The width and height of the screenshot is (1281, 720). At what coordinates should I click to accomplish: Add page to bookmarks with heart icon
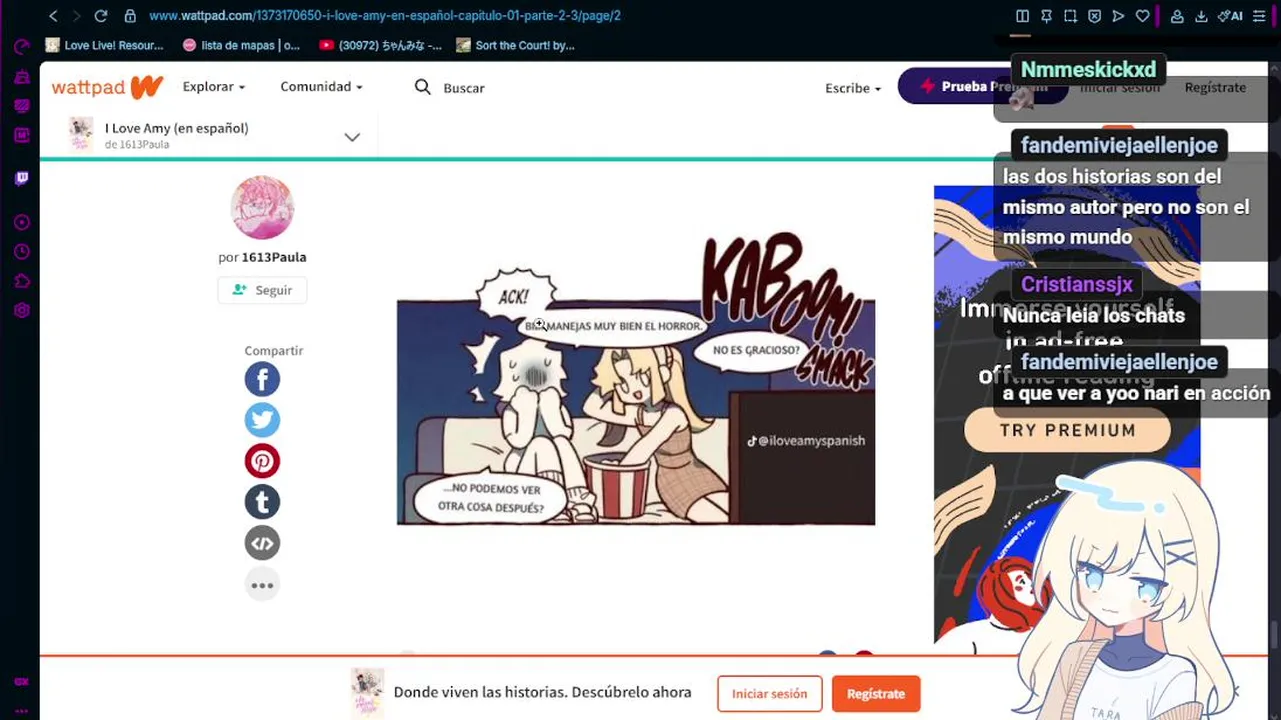(x=1142, y=16)
